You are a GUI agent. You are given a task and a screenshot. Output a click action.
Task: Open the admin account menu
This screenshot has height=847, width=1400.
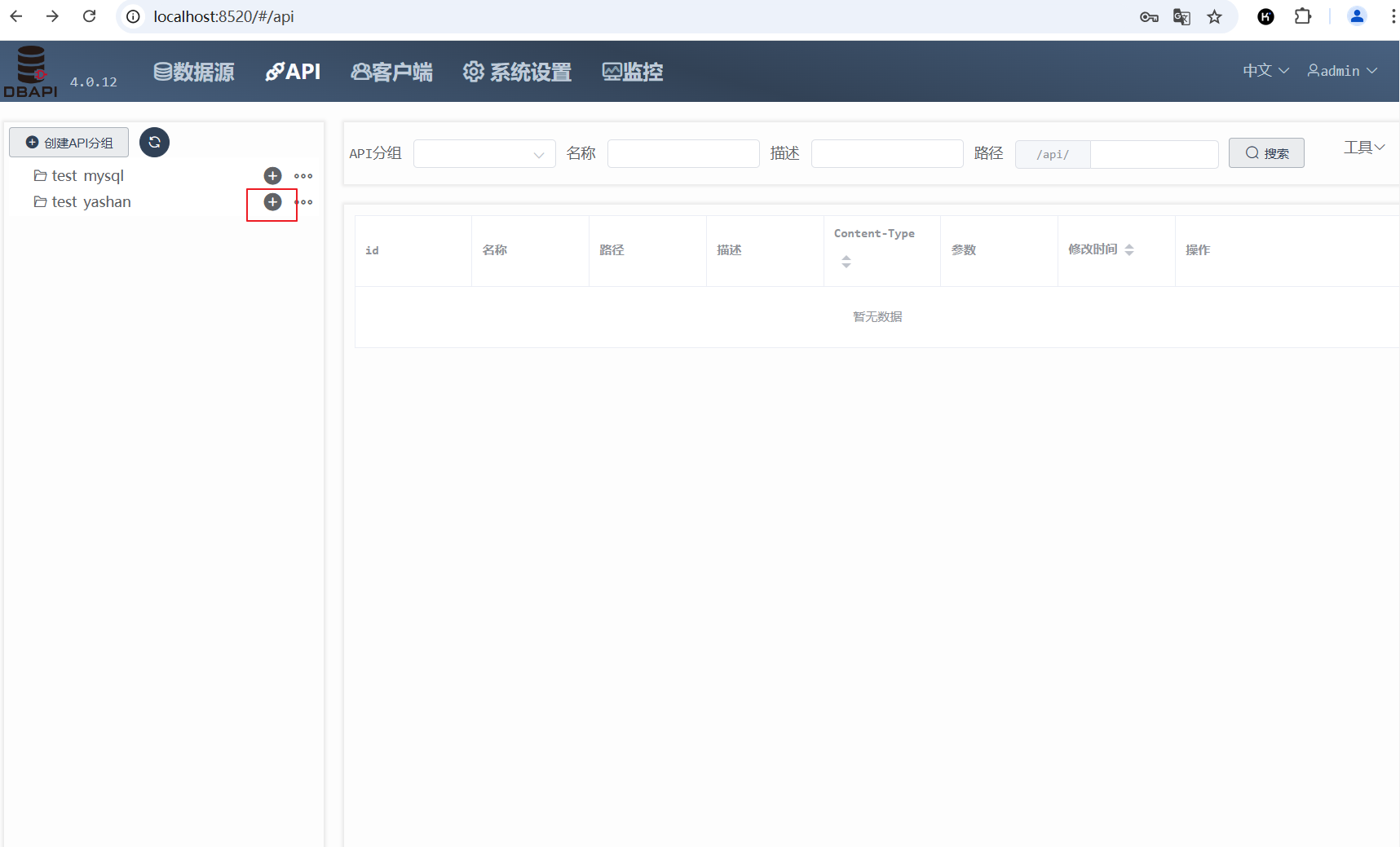(x=1341, y=71)
